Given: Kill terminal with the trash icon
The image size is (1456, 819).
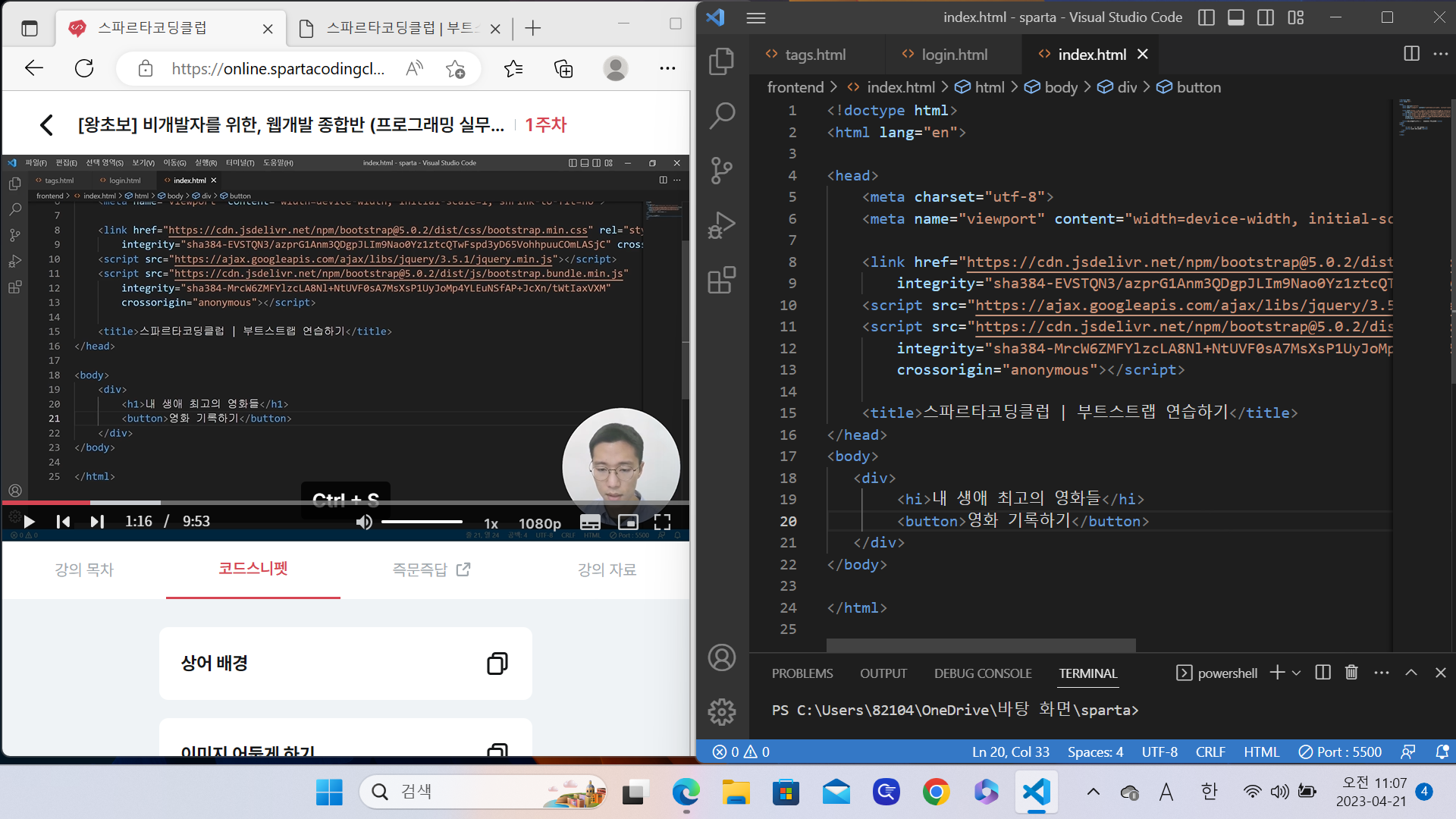Looking at the screenshot, I should tap(1351, 673).
